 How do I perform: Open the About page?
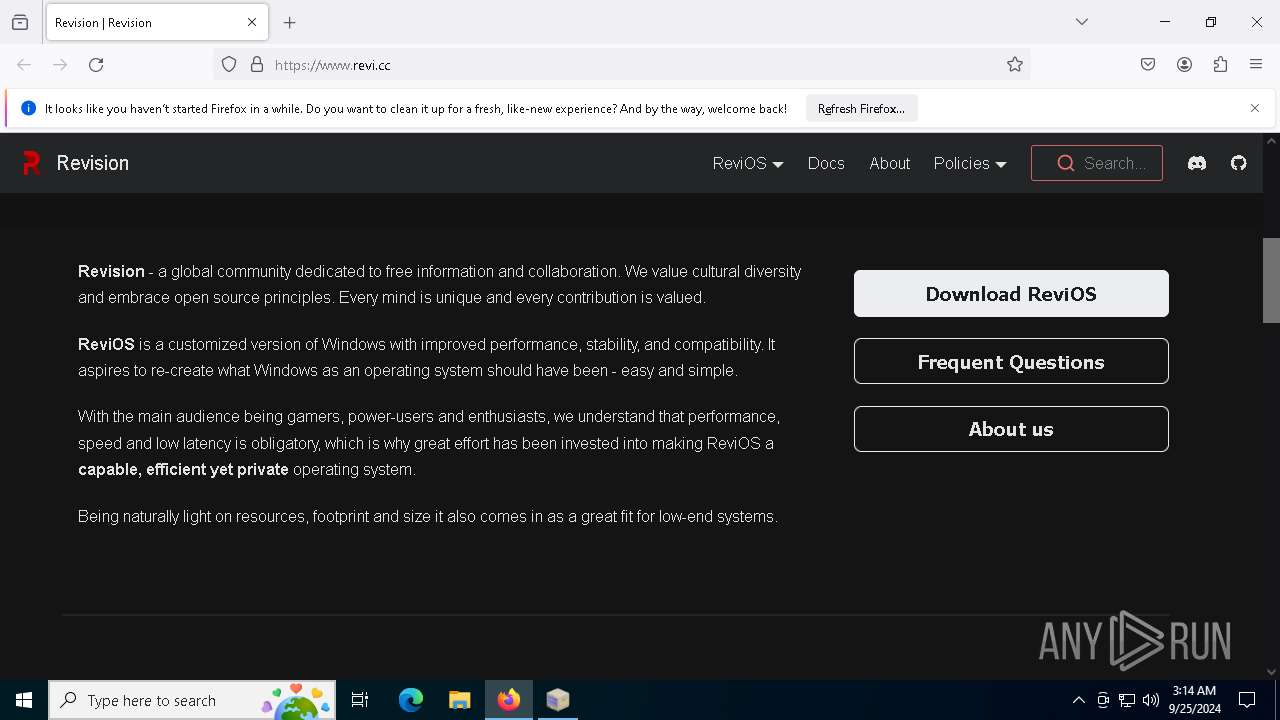tap(889, 163)
